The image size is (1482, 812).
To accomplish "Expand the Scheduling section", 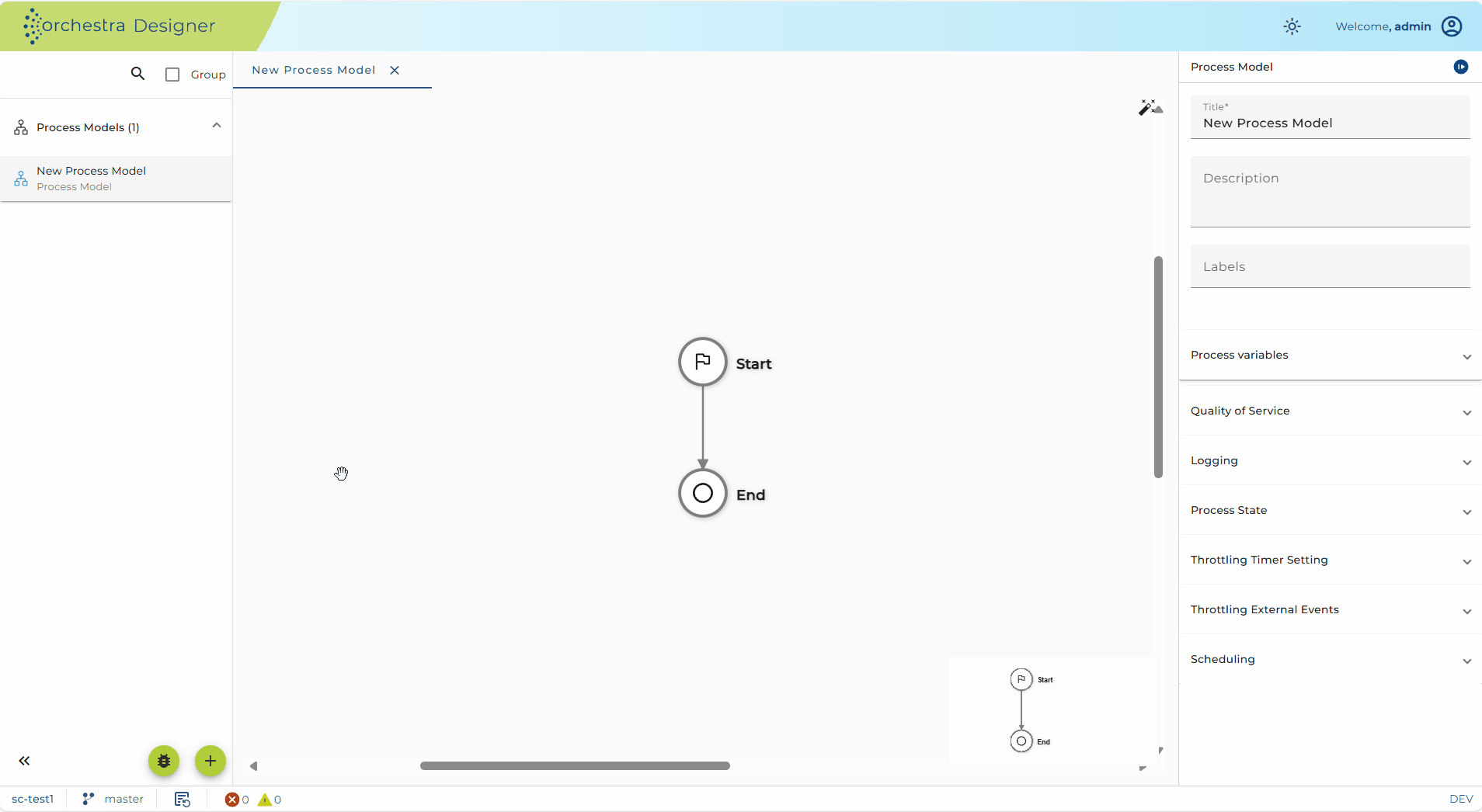I will point(1331,659).
